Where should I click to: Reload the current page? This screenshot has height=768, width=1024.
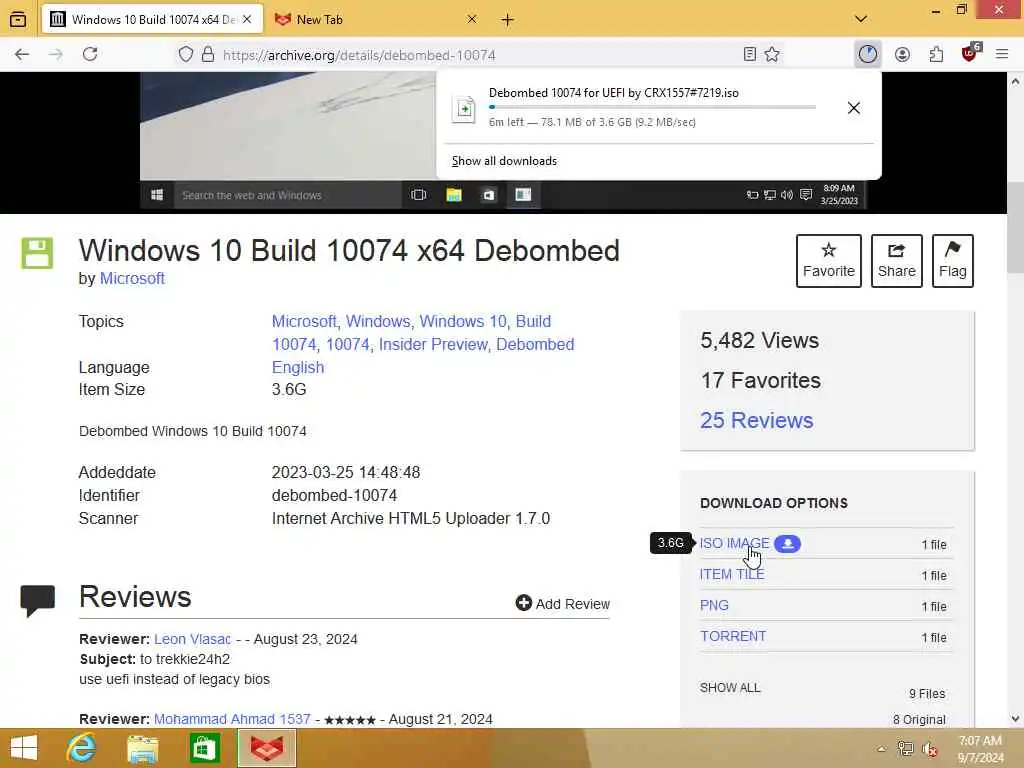(x=90, y=54)
